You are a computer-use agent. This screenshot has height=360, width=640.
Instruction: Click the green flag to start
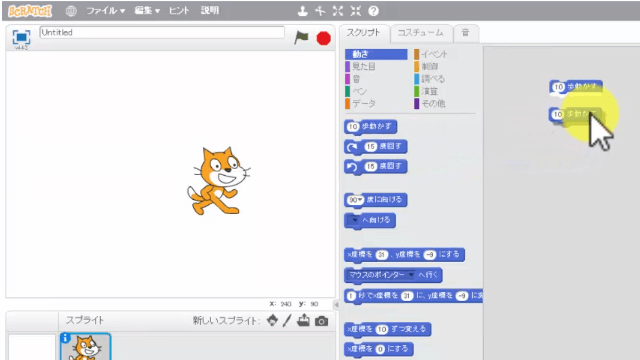[x=302, y=38]
